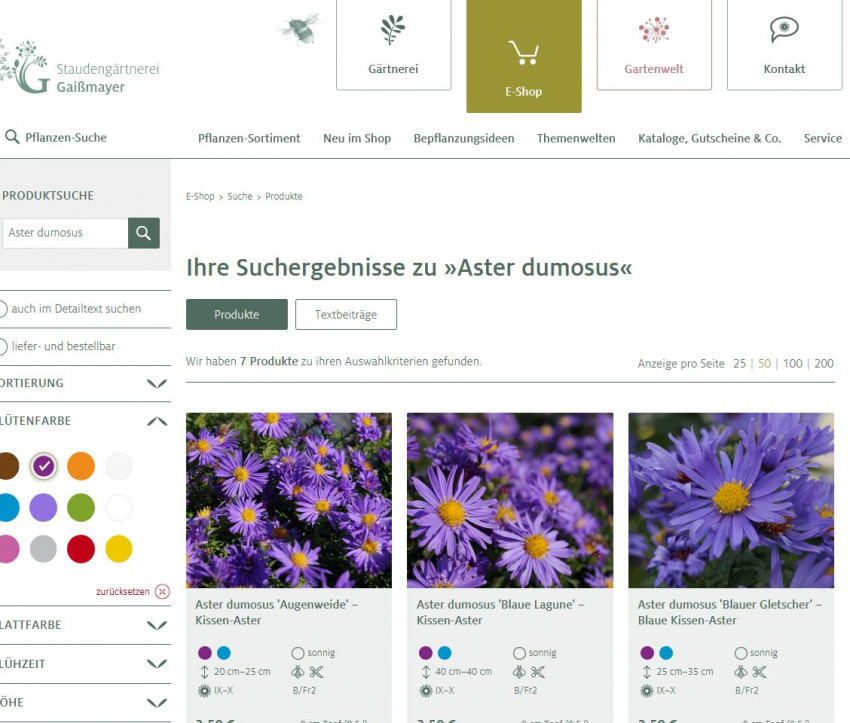
Task: Click height arrow icon on Blaue Lagune card
Action: (426, 672)
